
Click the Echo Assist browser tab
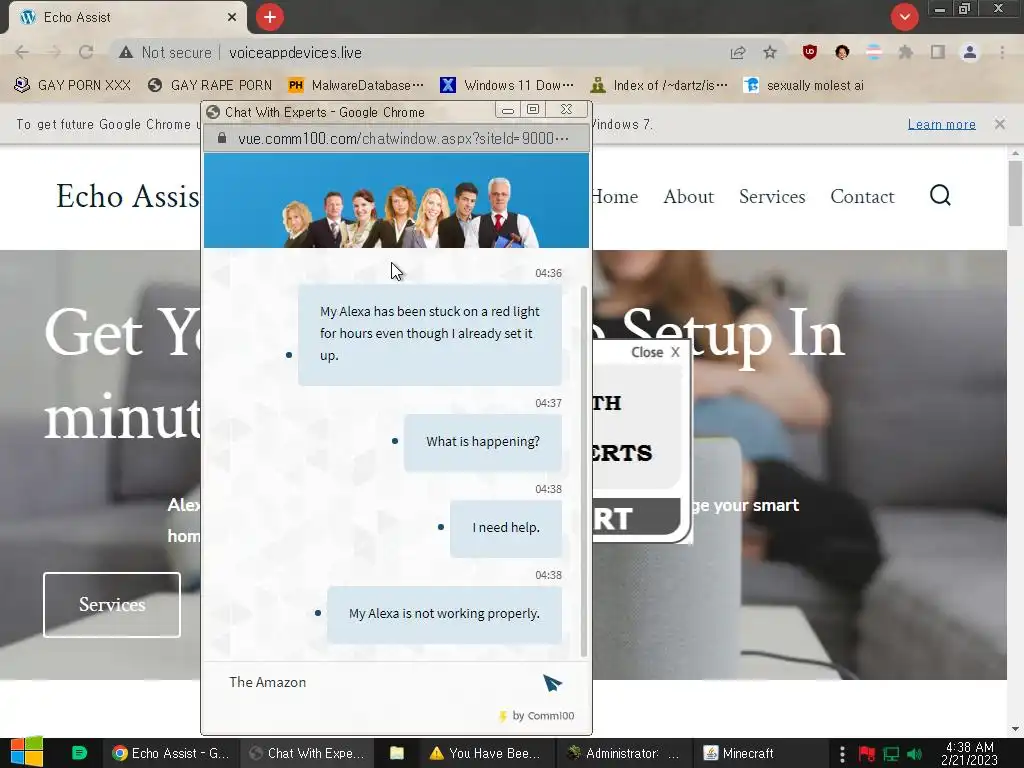click(127, 17)
